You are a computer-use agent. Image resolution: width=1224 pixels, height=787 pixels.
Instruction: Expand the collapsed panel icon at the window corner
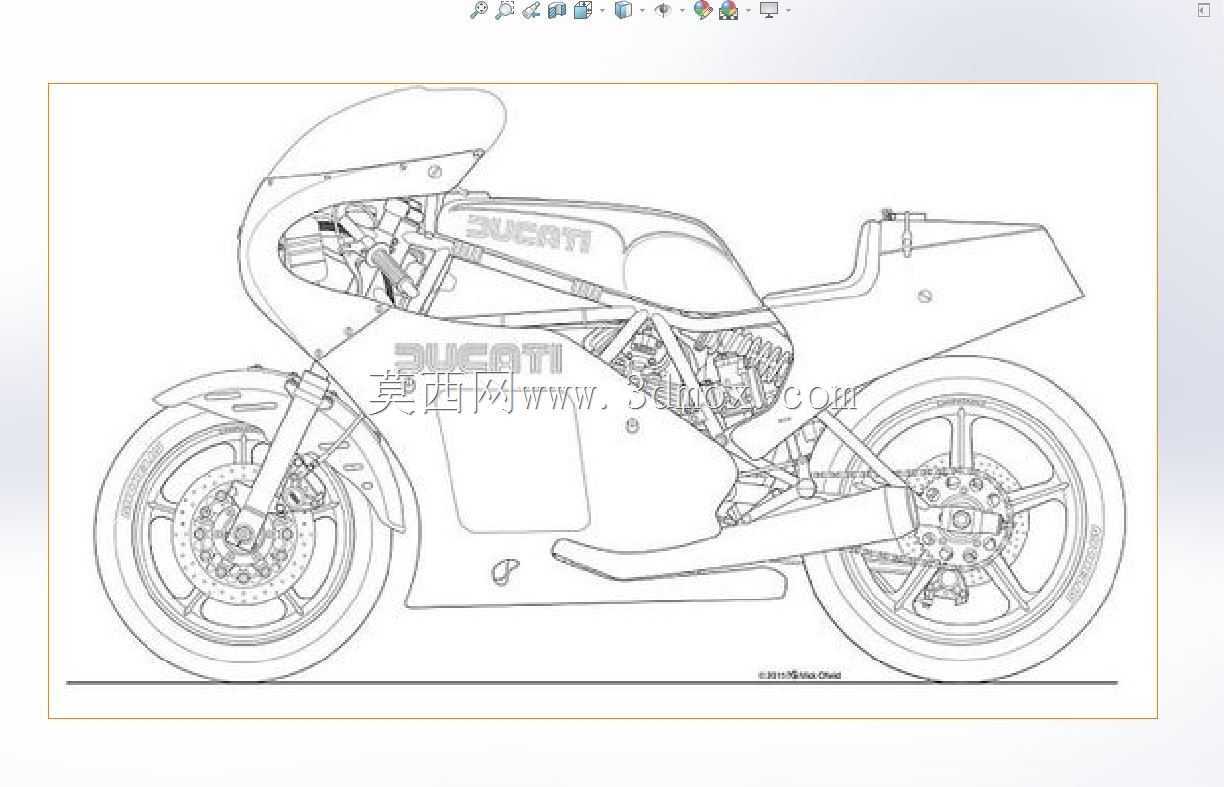(1203, 10)
